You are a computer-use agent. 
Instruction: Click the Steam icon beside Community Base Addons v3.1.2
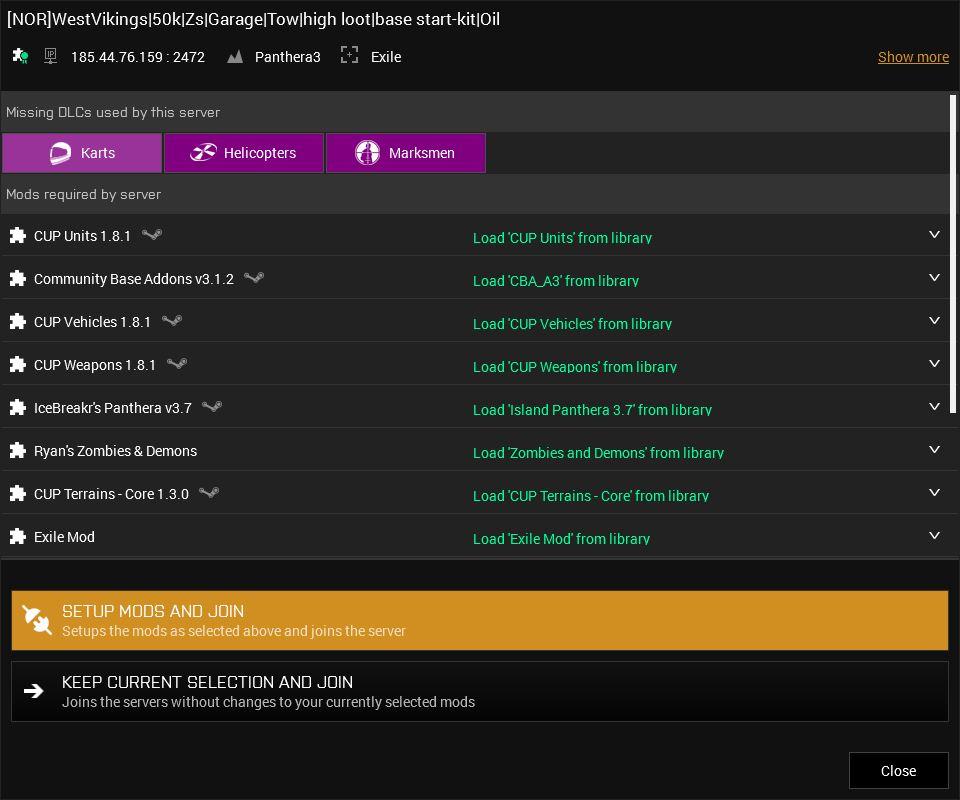pos(254,277)
